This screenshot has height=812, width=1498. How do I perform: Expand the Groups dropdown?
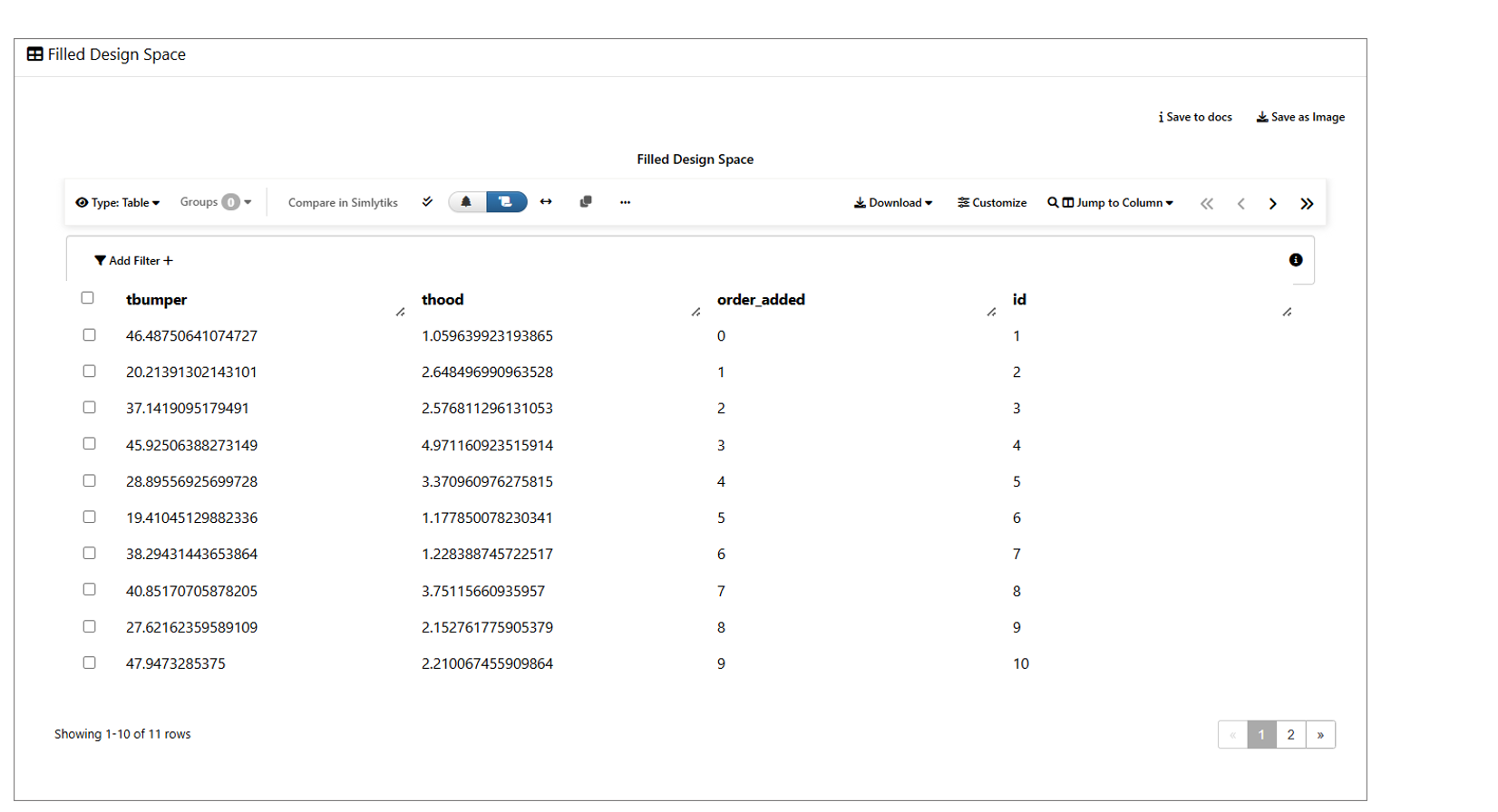pyautogui.click(x=216, y=202)
